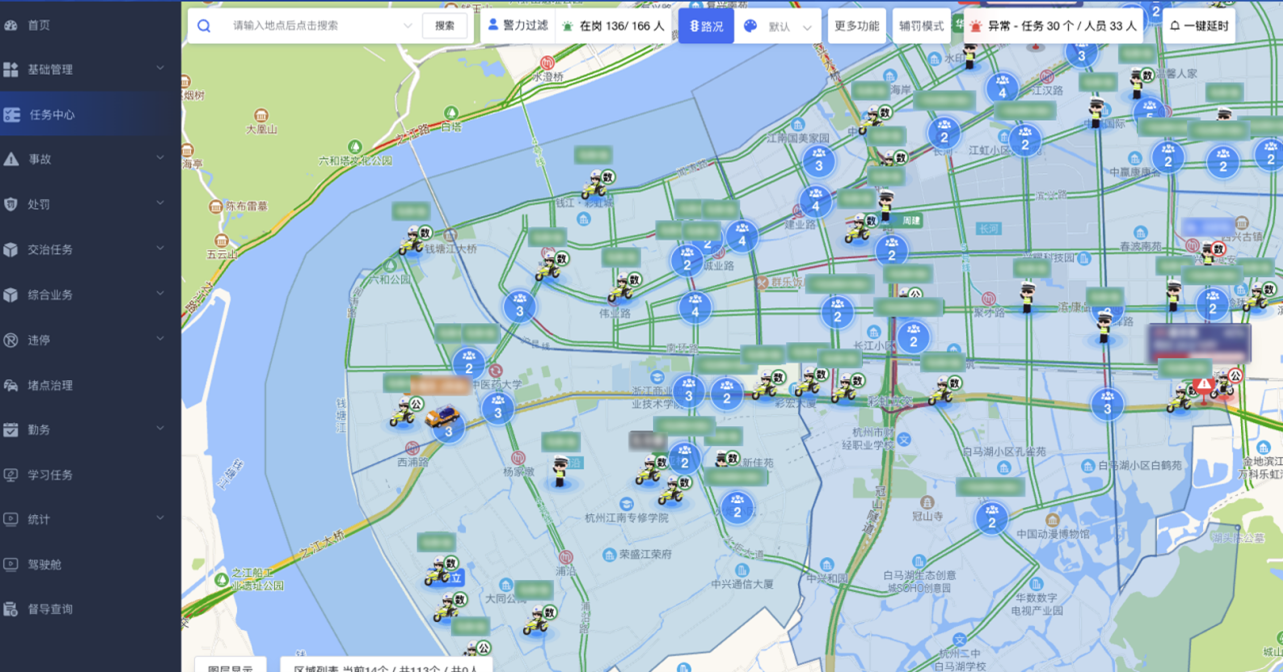Open the 任务中心 menu item
The width and height of the screenshot is (1283, 672).
52,115
